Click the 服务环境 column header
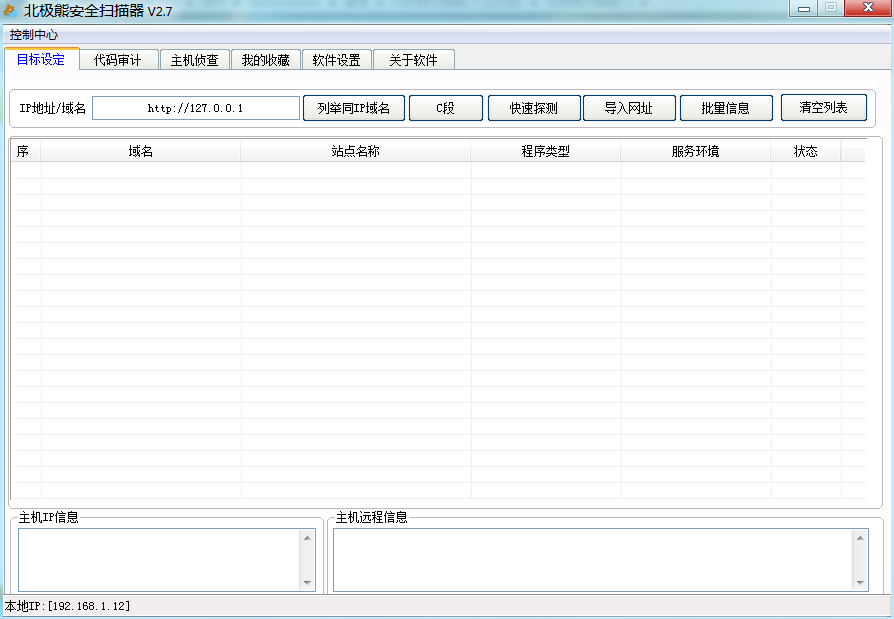This screenshot has width=894, height=619. point(695,152)
